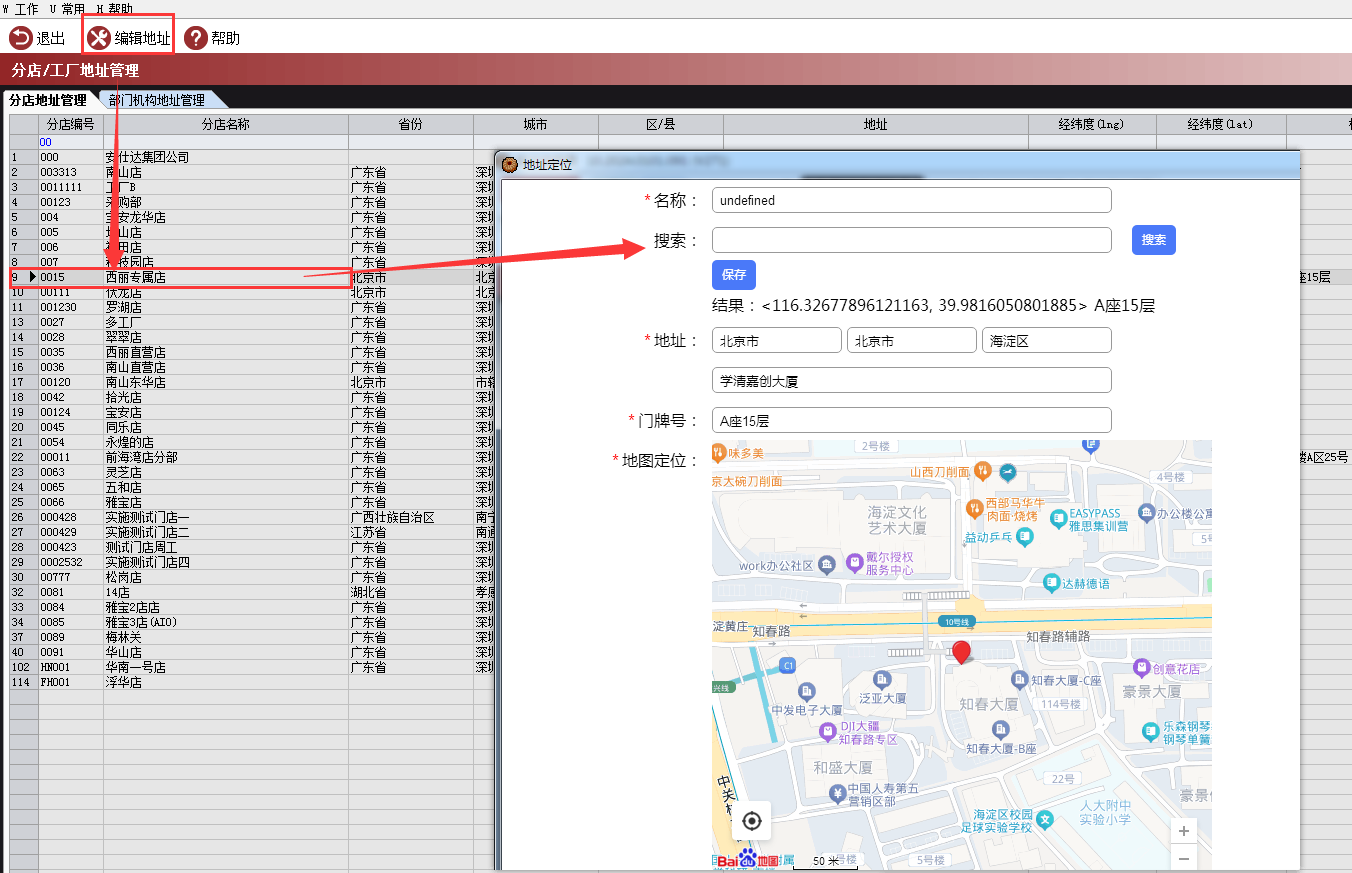Image resolution: width=1352 pixels, height=873 pixels.
Task: Click the 分店名称 column header
Action: point(225,124)
